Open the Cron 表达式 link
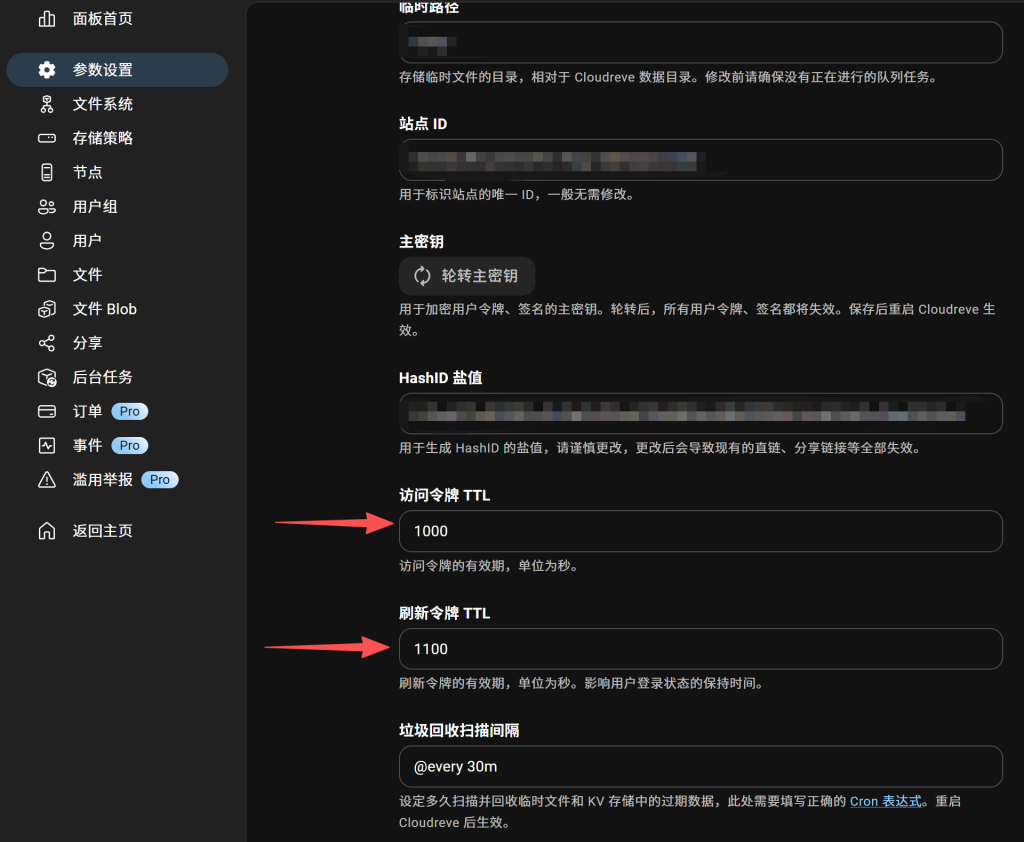The width and height of the screenshot is (1024, 842). coord(886,801)
